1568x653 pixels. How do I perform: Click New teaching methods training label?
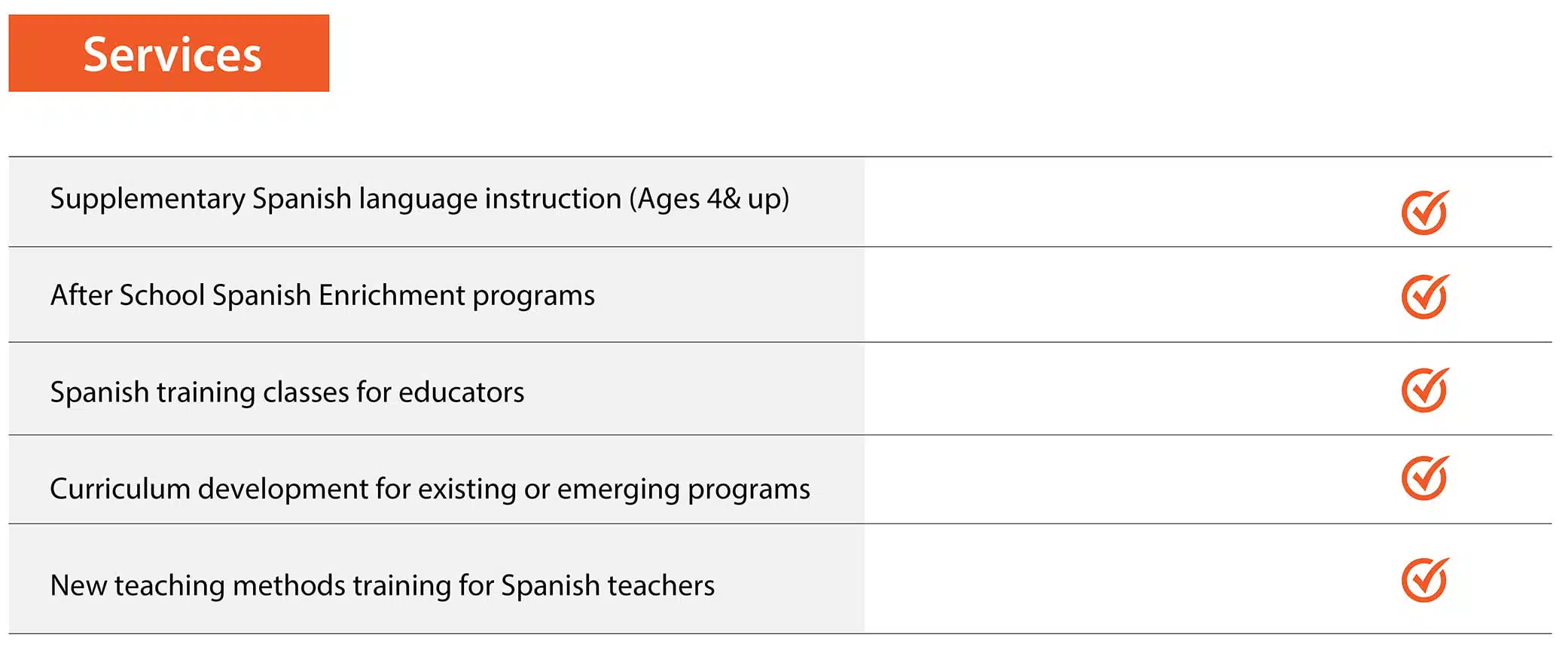pos(382,585)
